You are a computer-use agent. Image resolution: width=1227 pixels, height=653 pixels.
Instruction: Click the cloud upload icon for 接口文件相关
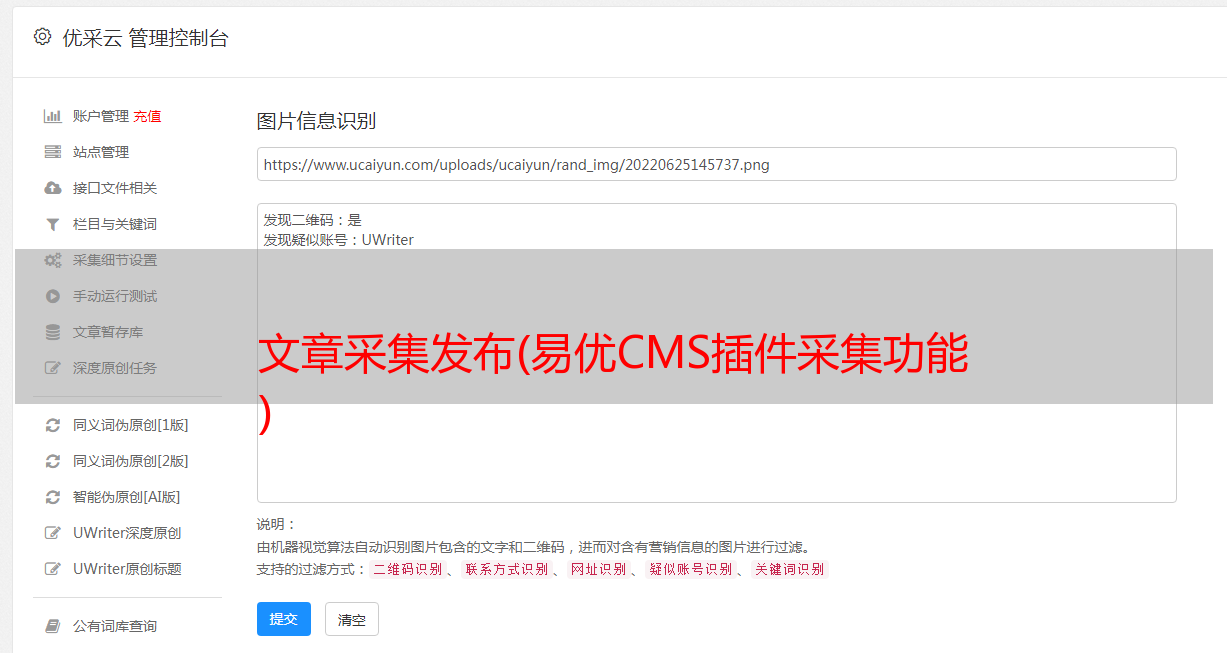53,188
